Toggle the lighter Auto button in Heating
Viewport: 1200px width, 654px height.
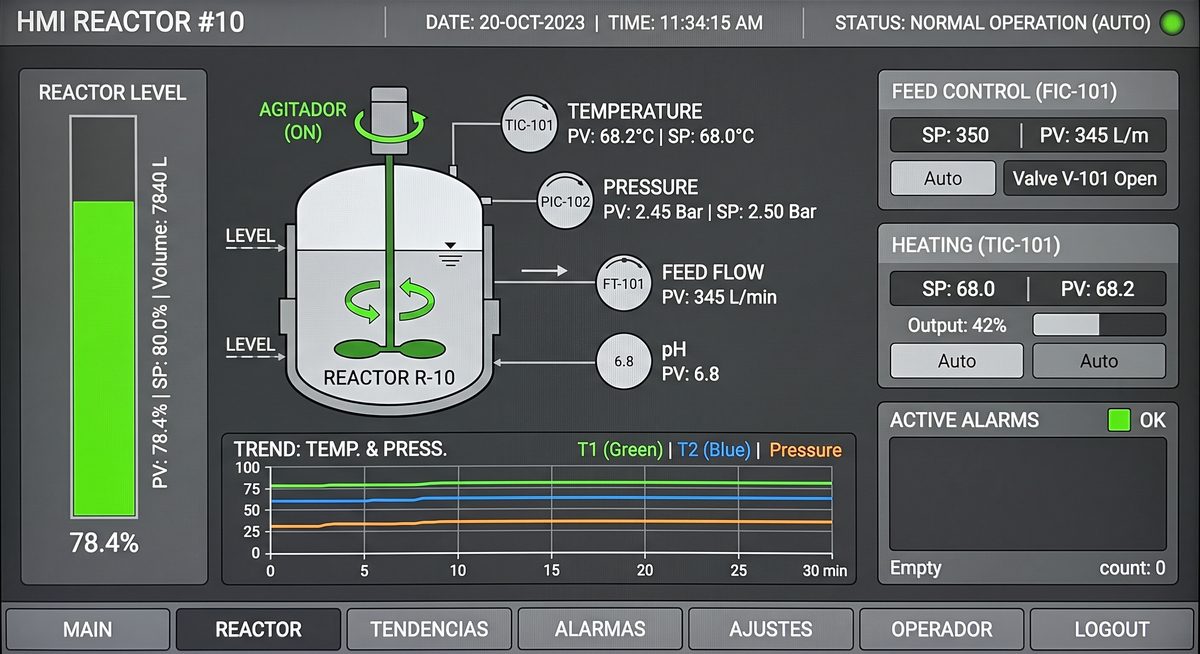click(956, 361)
